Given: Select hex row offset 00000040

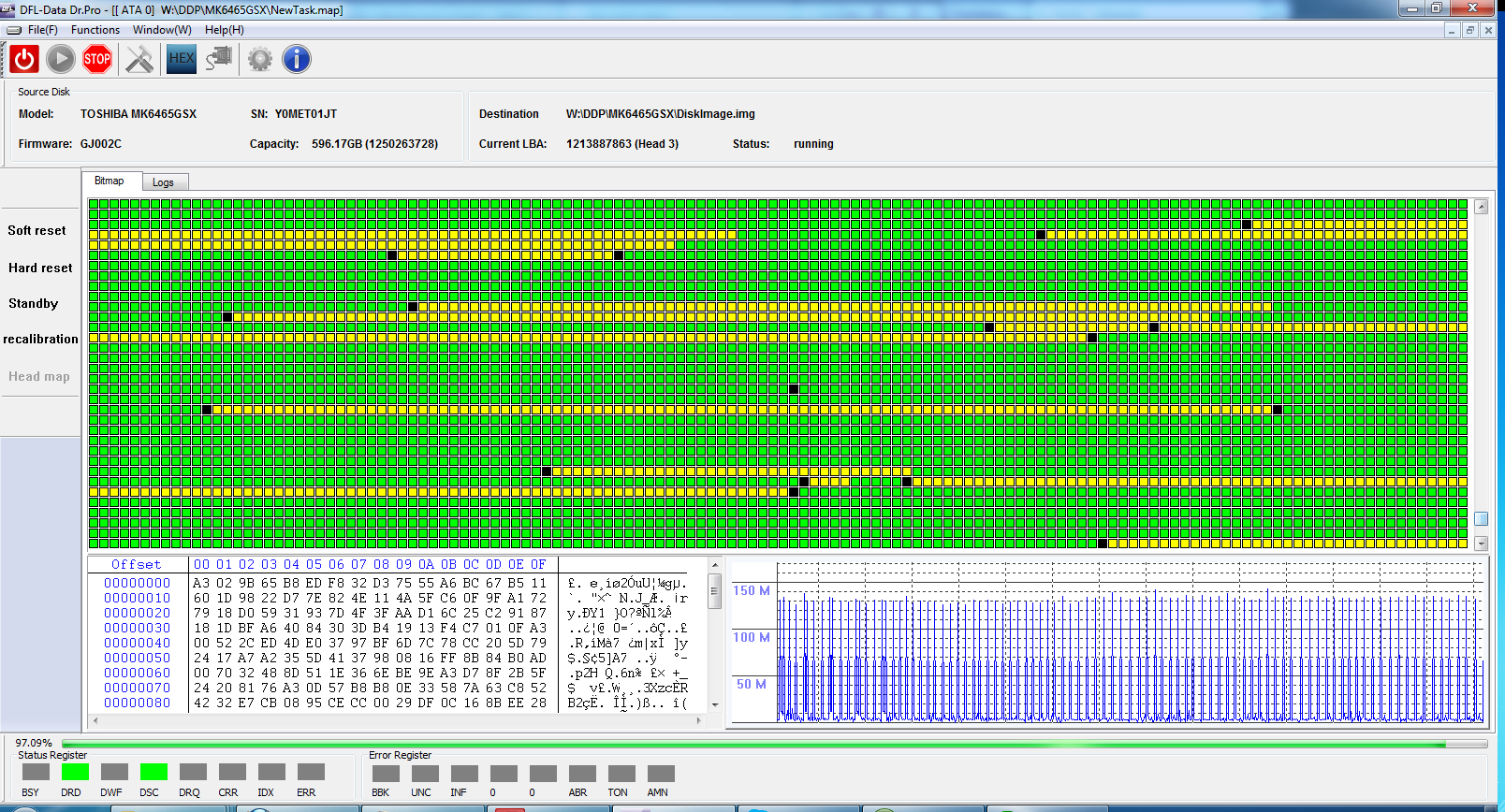Looking at the screenshot, I should pos(138,643).
